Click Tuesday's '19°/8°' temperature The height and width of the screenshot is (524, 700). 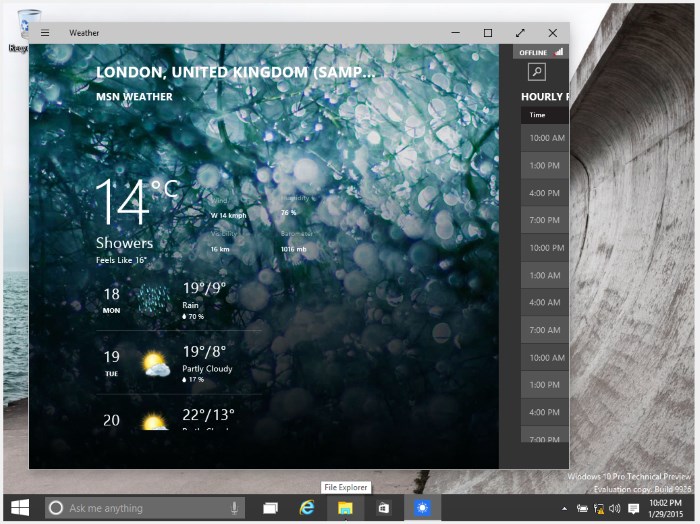(204, 352)
